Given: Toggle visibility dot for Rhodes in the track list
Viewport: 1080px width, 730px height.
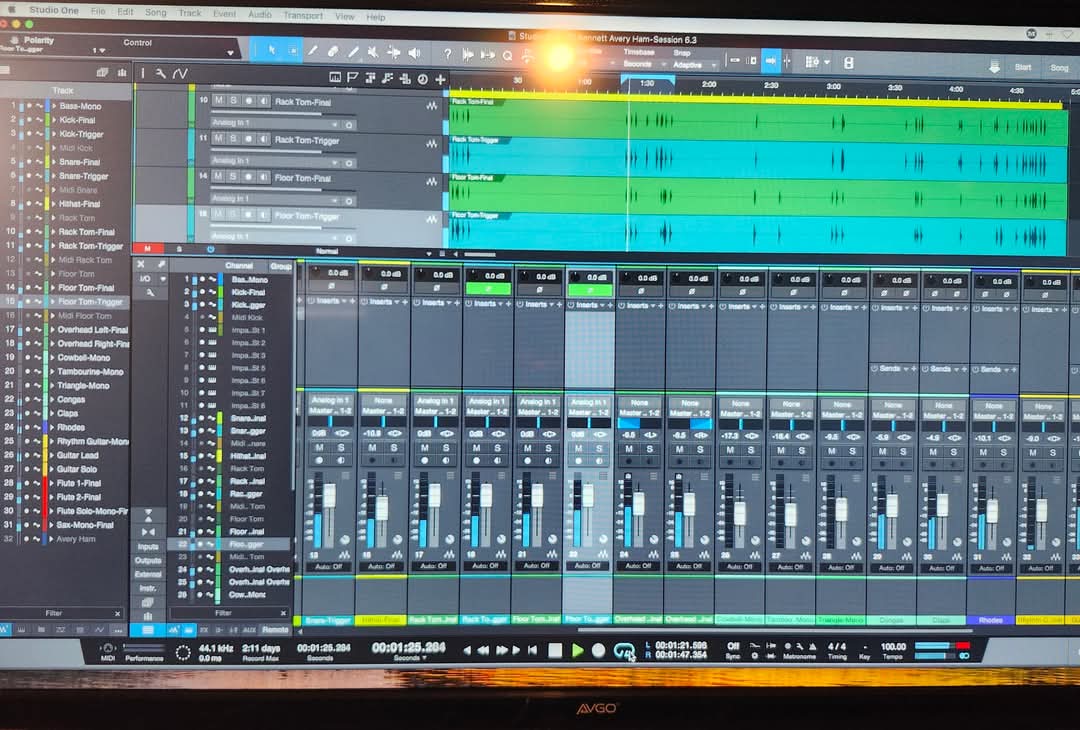Looking at the screenshot, I should click(x=28, y=427).
